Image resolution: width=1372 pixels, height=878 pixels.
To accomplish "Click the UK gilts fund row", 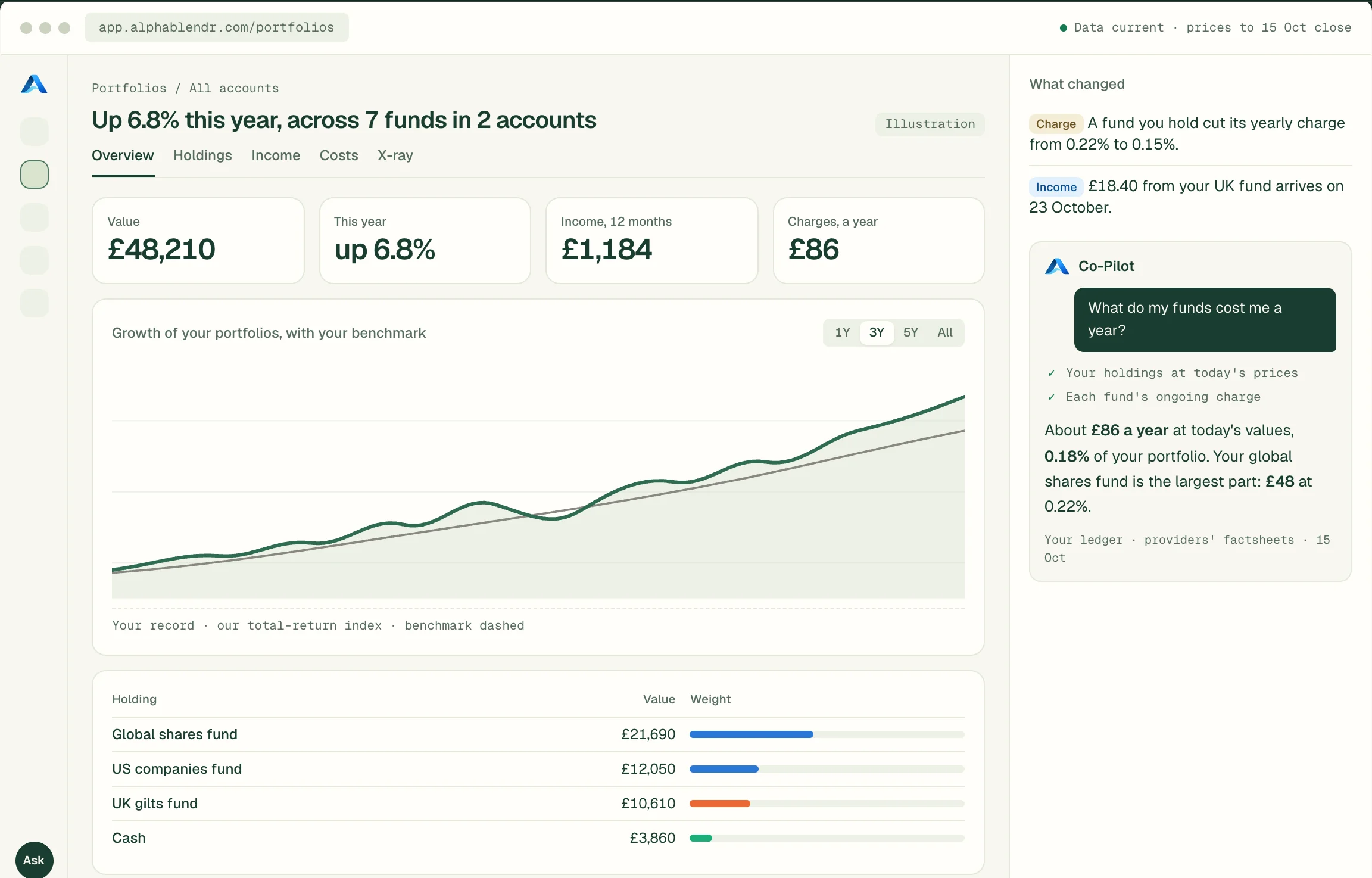I will point(538,804).
